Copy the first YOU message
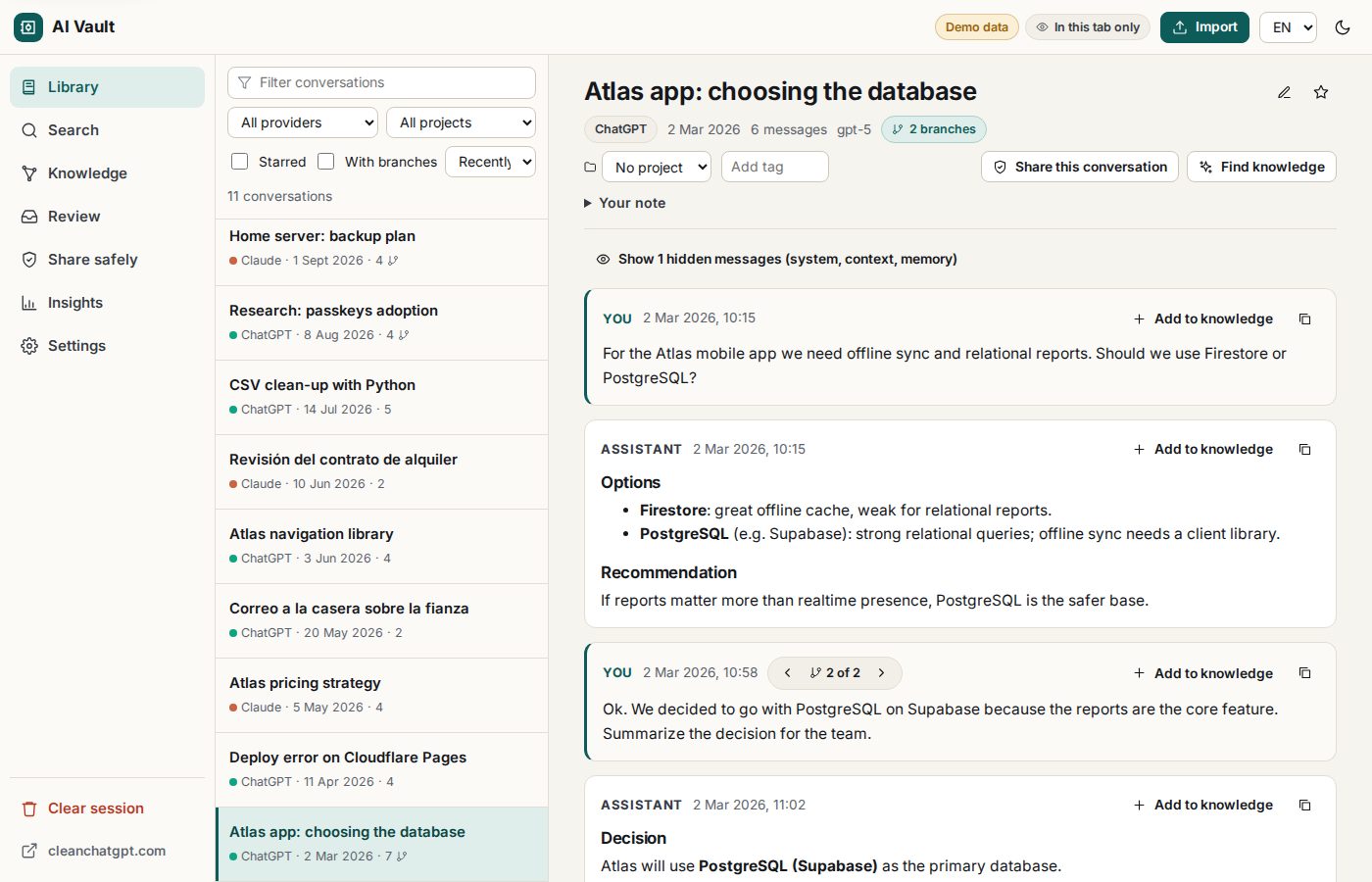1372x882 pixels. pyautogui.click(x=1304, y=318)
